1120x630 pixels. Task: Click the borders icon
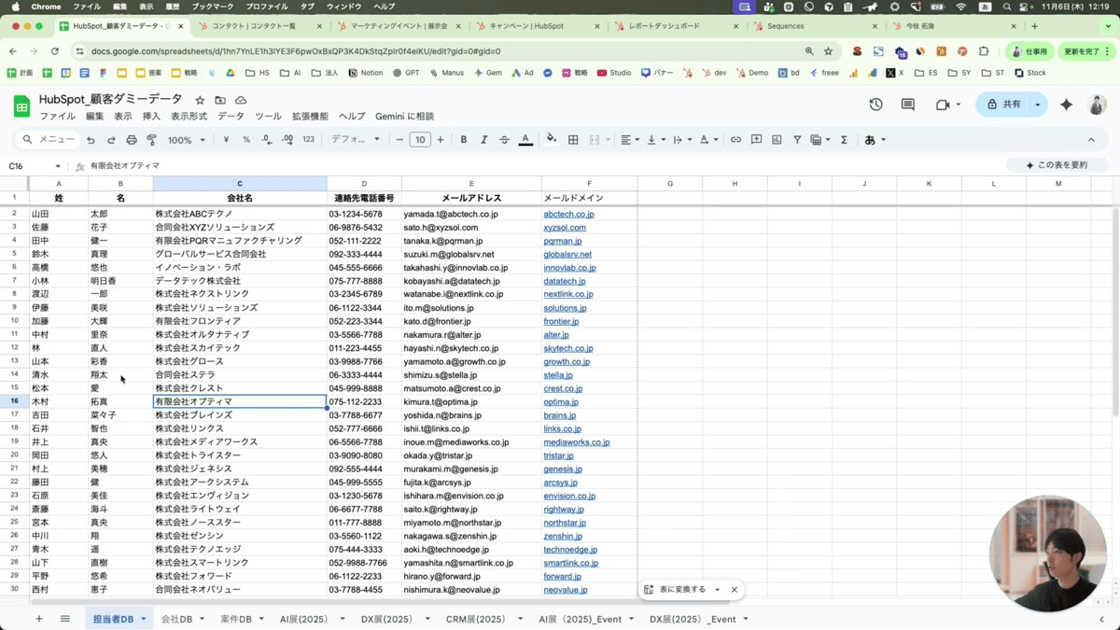click(573, 140)
